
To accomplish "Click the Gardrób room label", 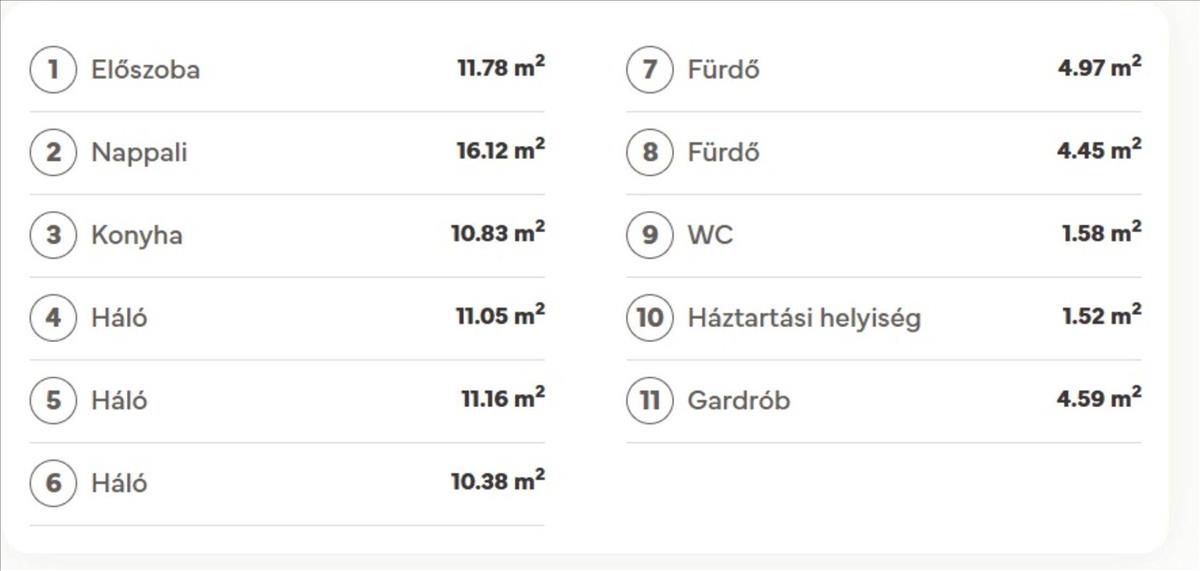I will [738, 401].
